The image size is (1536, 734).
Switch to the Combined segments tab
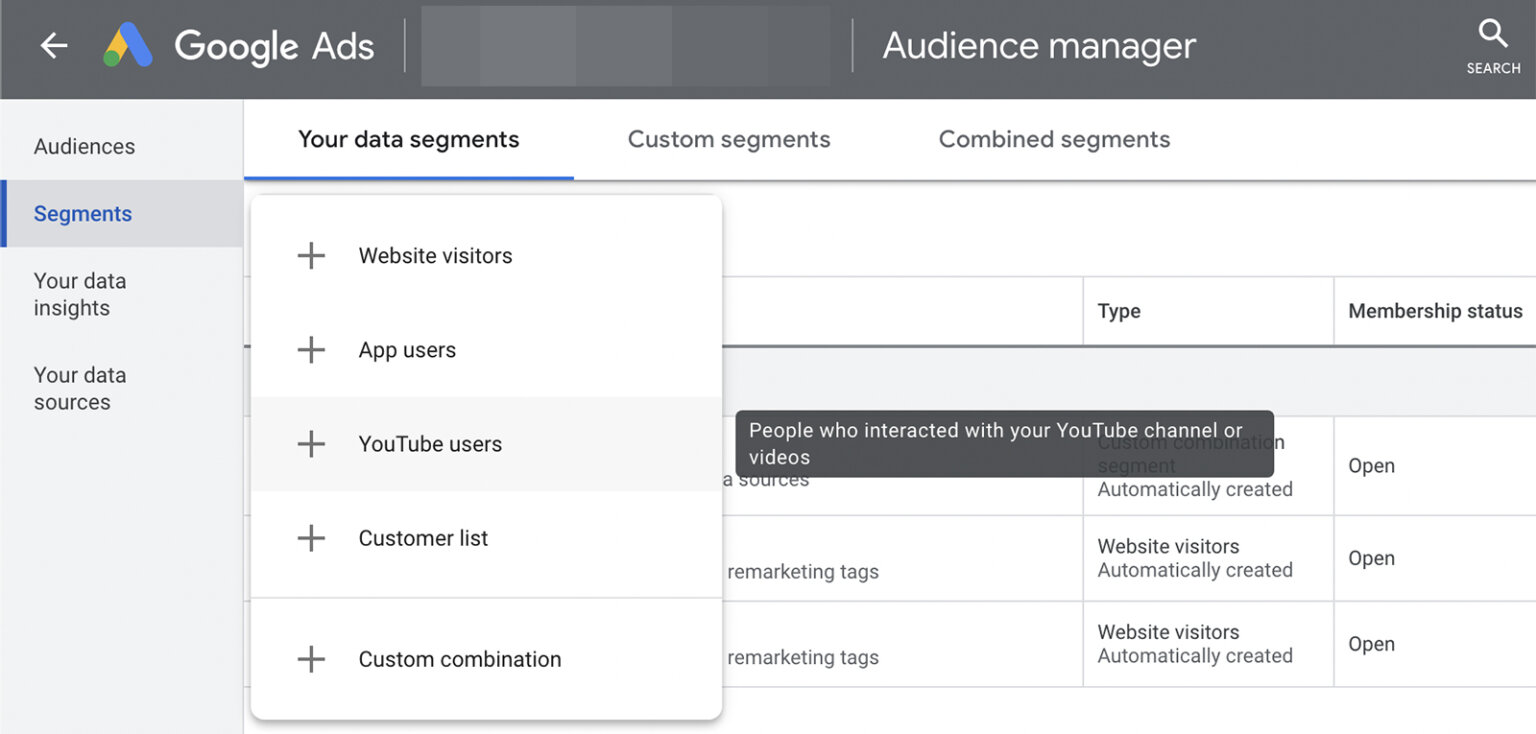coord(1054,139)
